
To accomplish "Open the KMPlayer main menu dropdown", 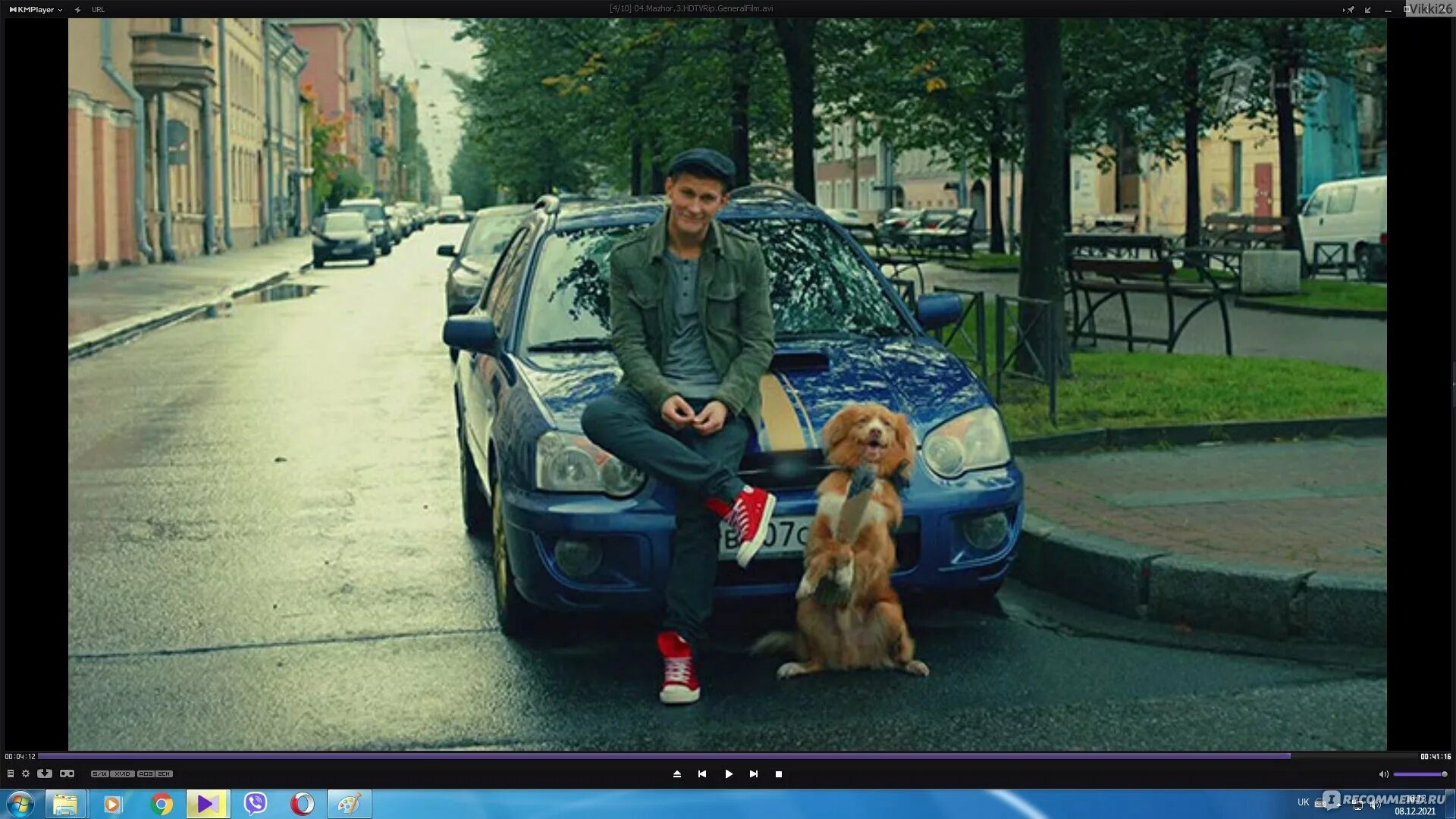I will (36, 10).
